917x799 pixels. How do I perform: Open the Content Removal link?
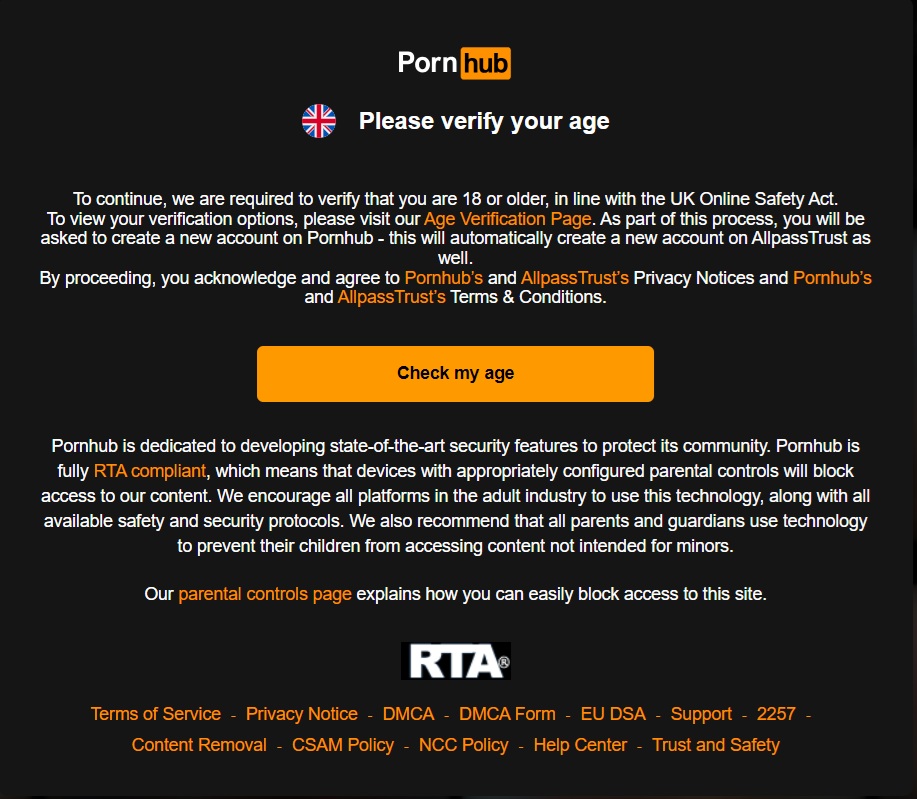tap(199, 745)
